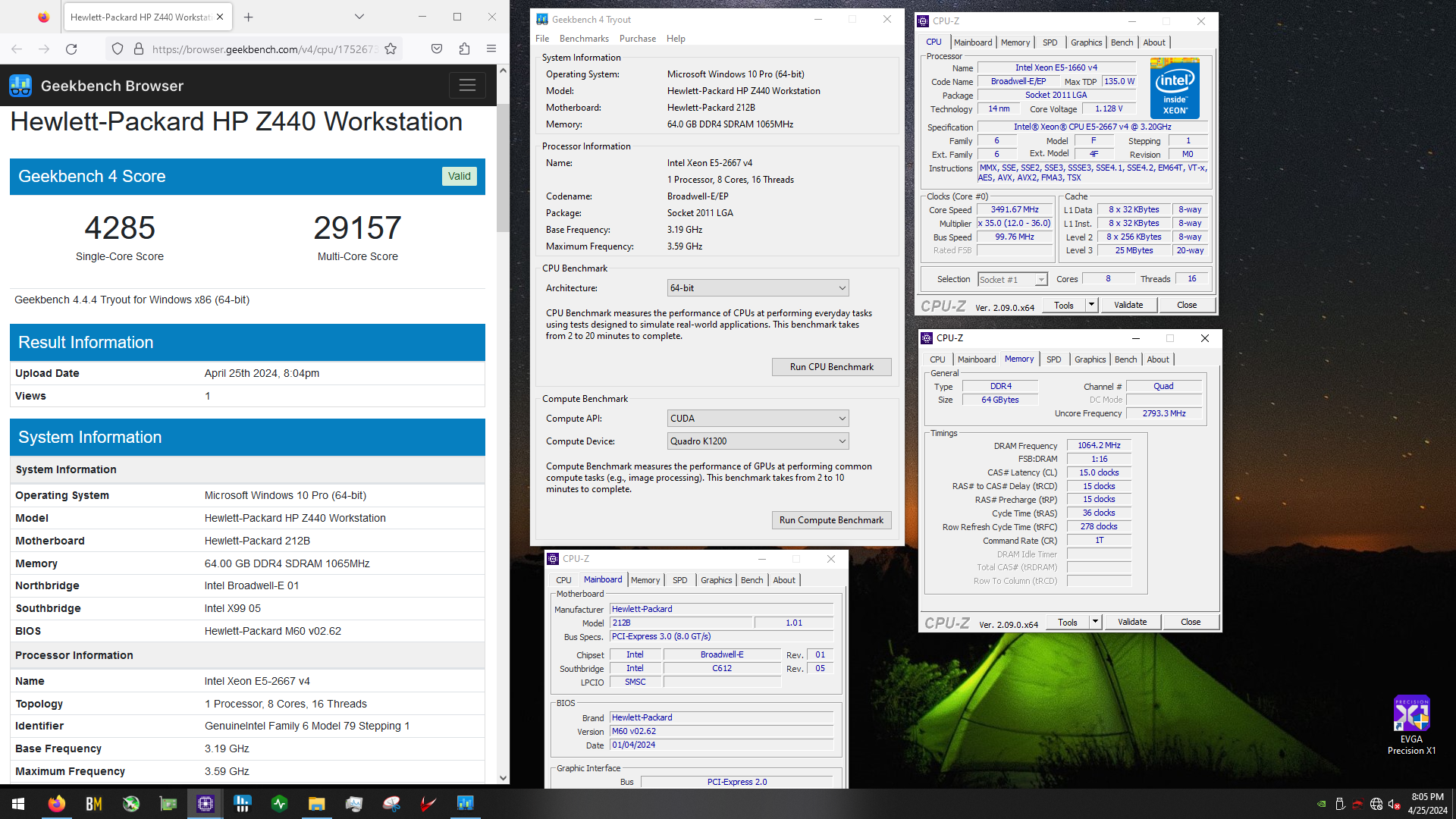Open the Firefox list all tabs chevron
This screenshot has height=819, width=1456.
(x=359, y=17)
